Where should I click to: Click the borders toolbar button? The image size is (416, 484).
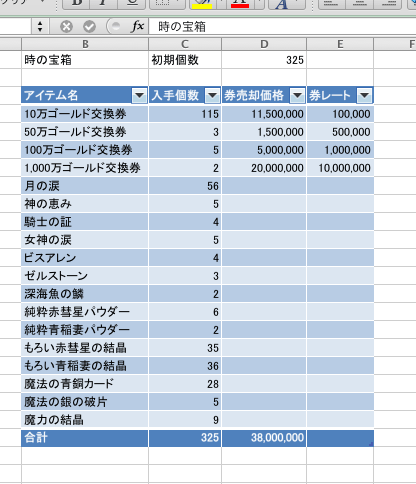[164, 3]
